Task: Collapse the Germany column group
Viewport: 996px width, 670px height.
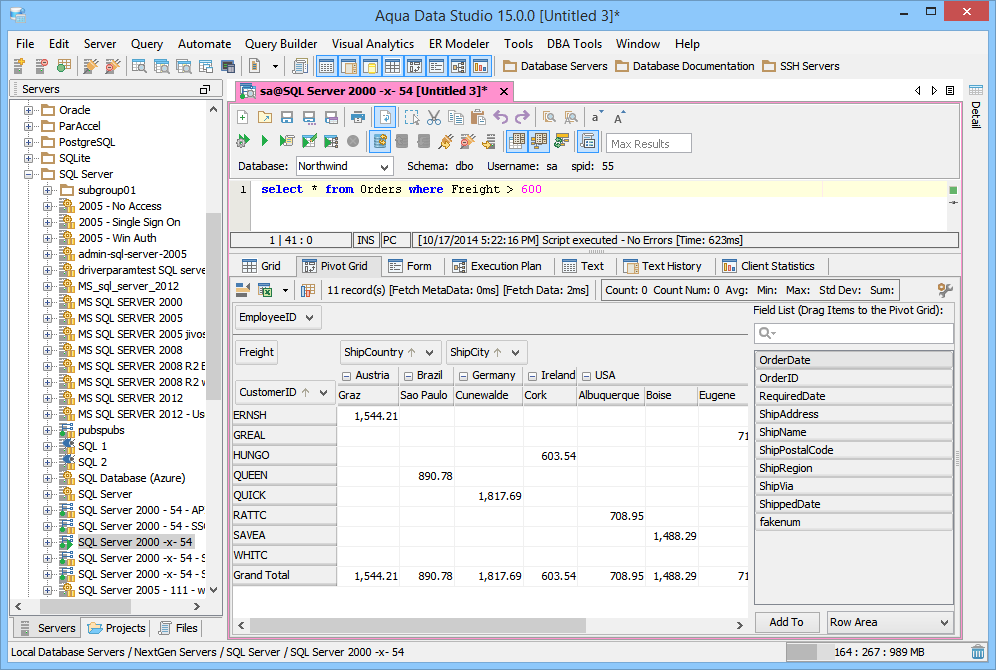Action: [461, 376]
